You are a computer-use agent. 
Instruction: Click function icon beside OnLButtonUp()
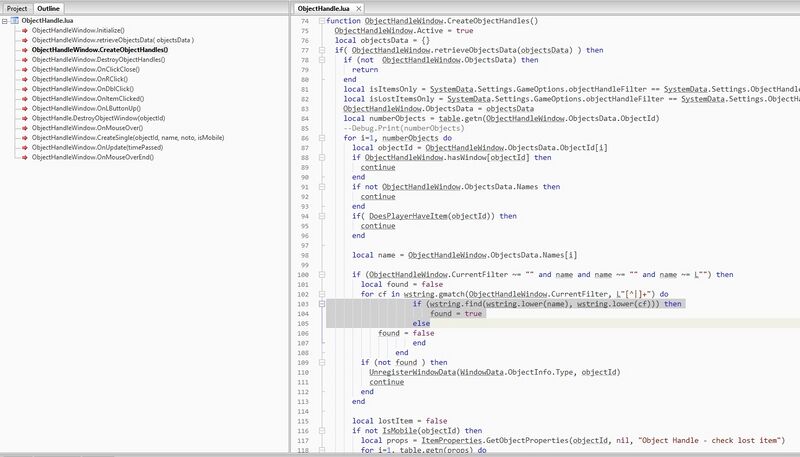pyautogui.click(x=24, y=108)
